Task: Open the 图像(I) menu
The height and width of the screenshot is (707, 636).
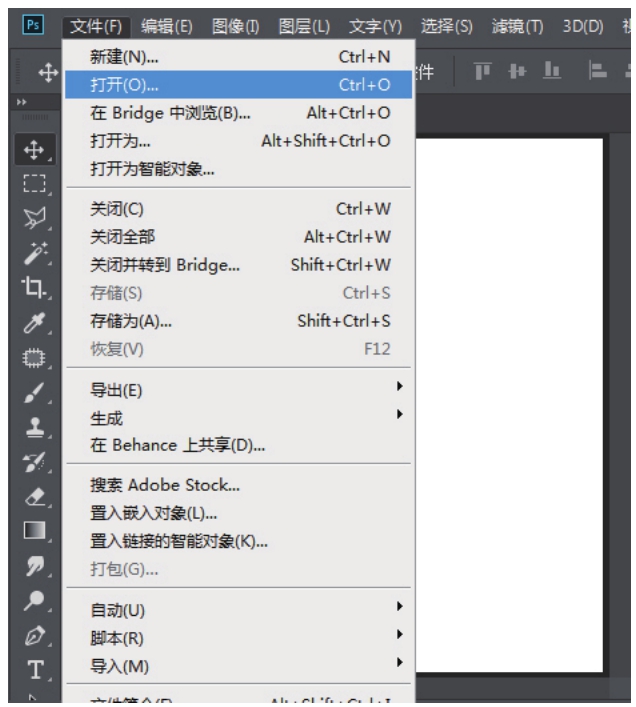Action: [x=236, y=27]
